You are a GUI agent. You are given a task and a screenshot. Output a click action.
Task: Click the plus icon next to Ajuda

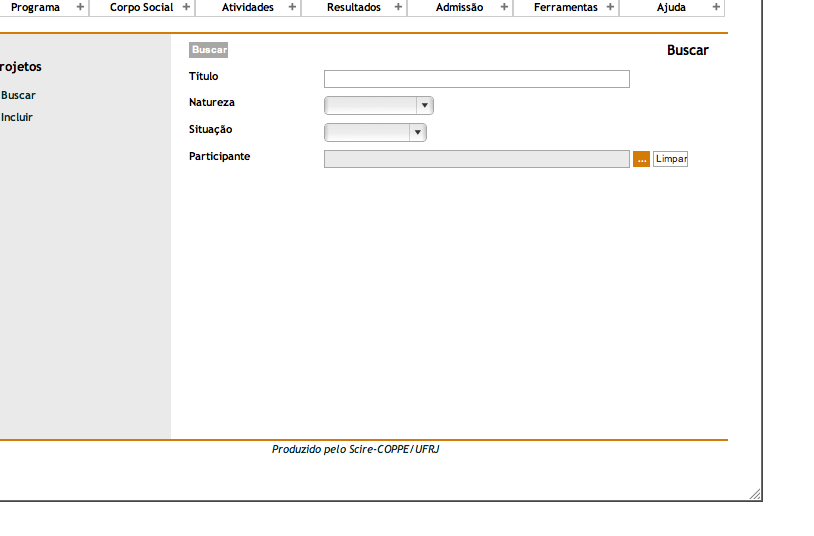(716, 7)
